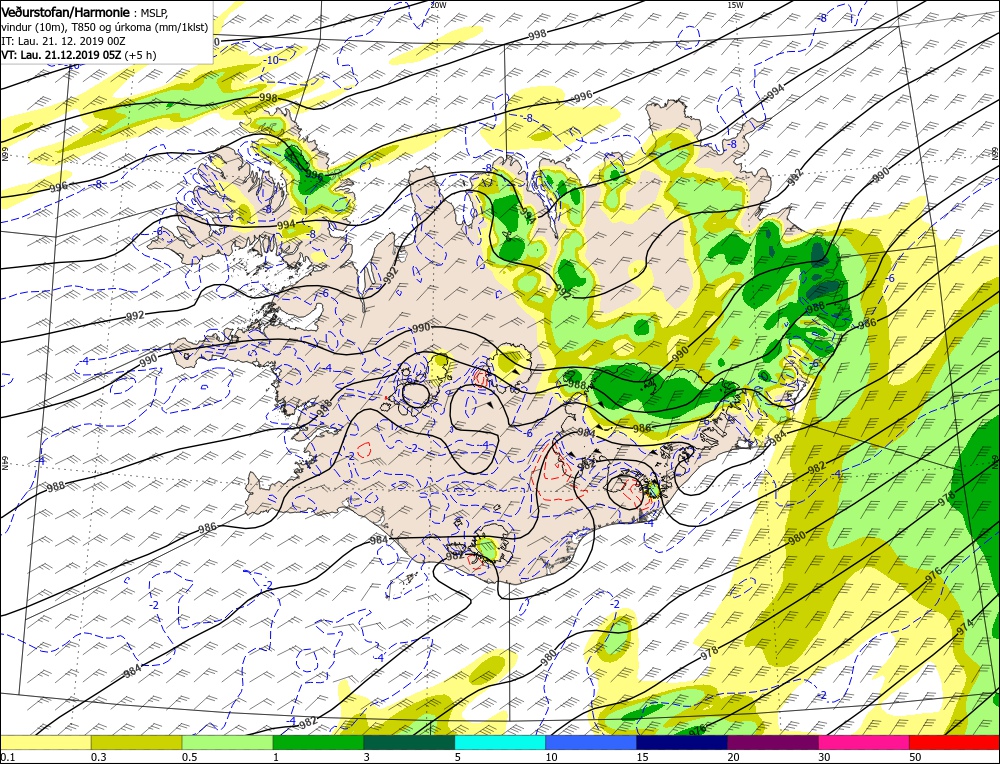Click the magenta 30–50 legend swatch
This screenshot has height=764, width=1000.
coord(864,742)
